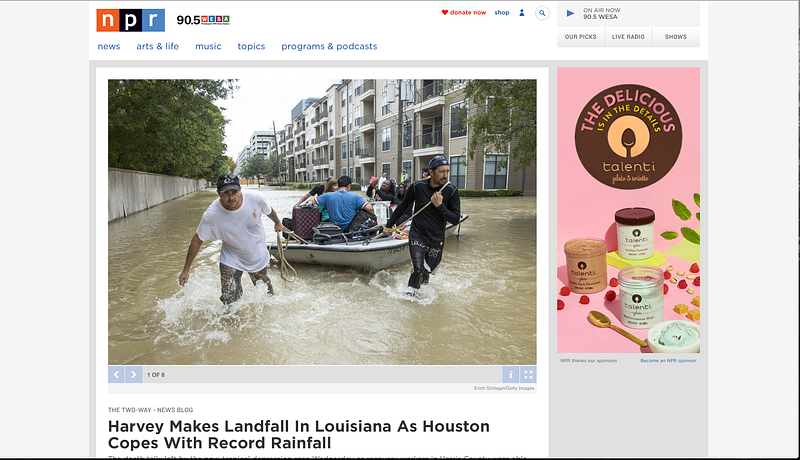The image size is (800, 460).
Task: Click the Harvey Makes Landfall headline
Action: [x=298, y=435]
